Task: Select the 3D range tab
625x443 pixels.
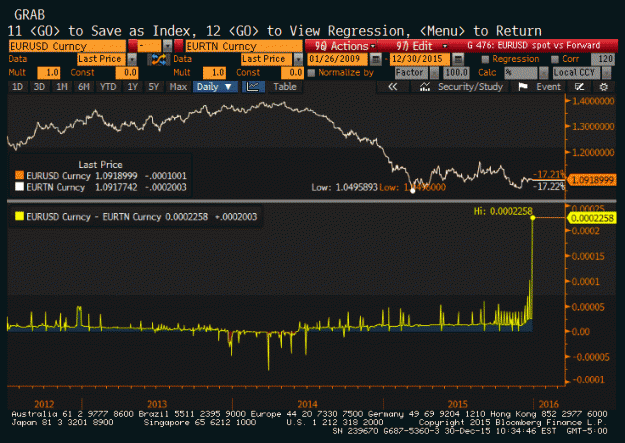Action: [x=39, y=87]
